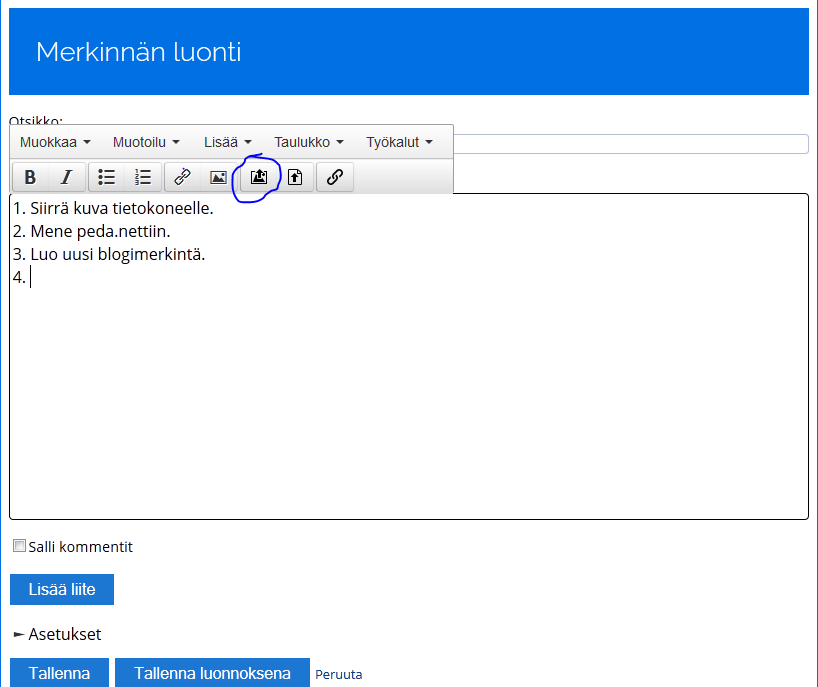The width and height of the screenshot is (818, 687).
Task: Insert a numbered list
Action: coord(143,177)
